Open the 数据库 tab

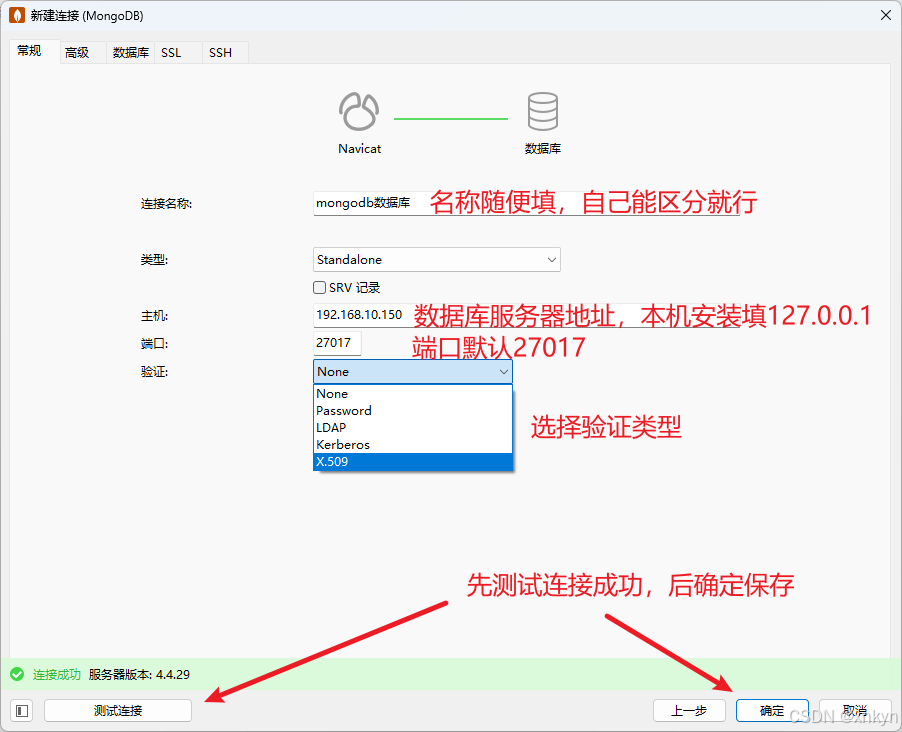coord(131,52)
